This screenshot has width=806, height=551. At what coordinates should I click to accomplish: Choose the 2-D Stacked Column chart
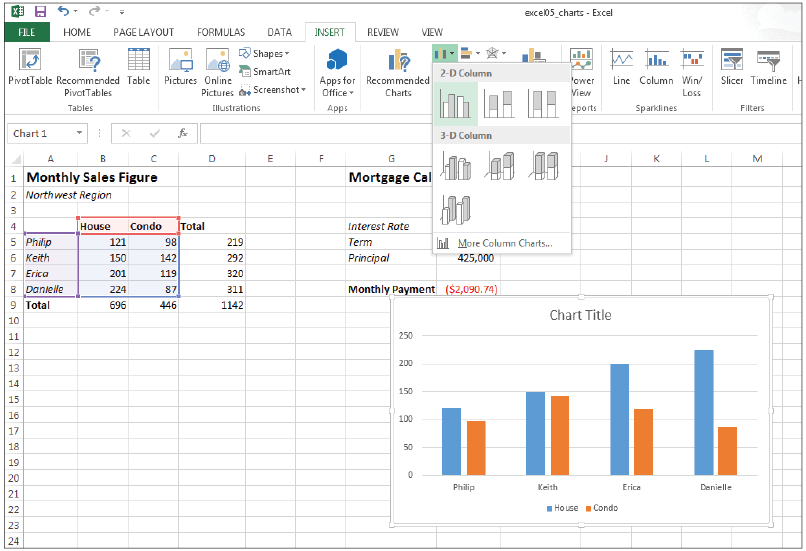coord(499,104)
